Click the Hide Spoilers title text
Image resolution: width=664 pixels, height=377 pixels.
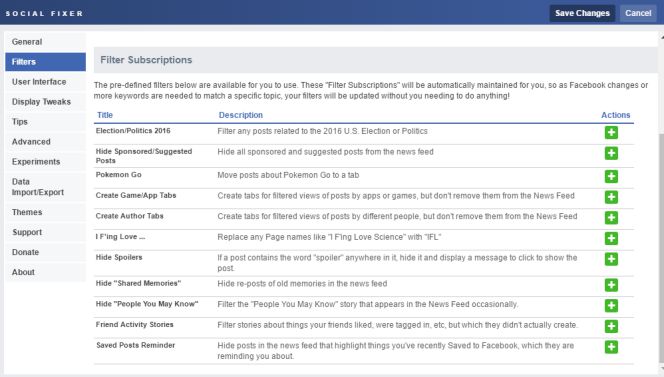coord(119,257)
